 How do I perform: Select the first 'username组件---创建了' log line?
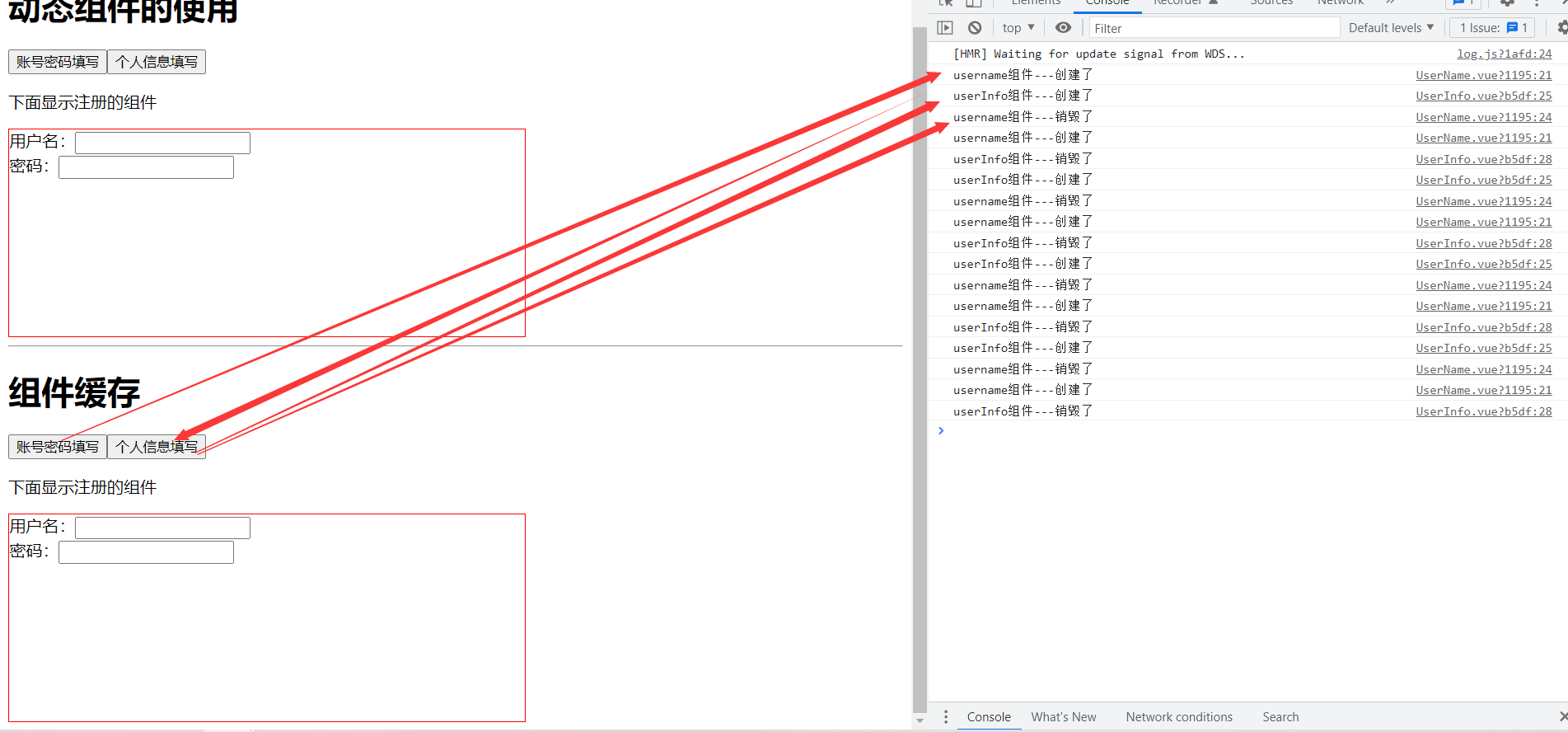[1023, 75]
